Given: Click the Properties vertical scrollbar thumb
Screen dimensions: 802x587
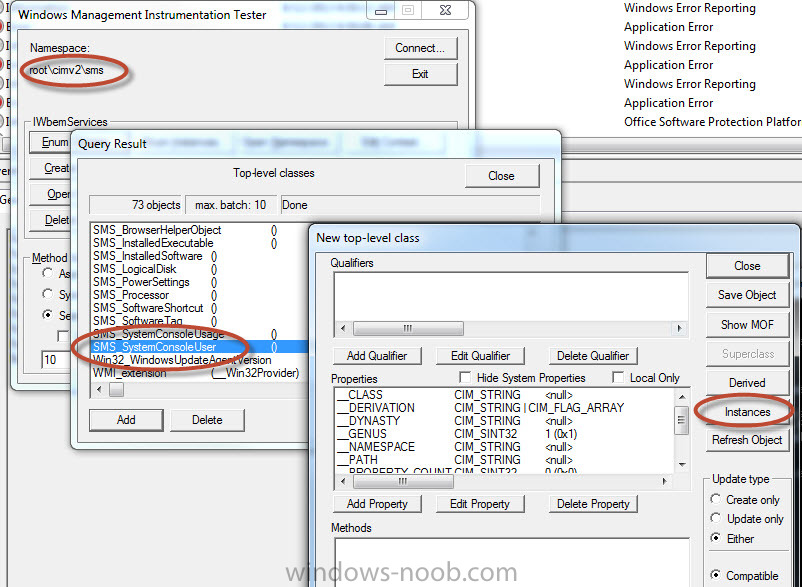Looking at the screenshot, I should (x=681, y=420).
